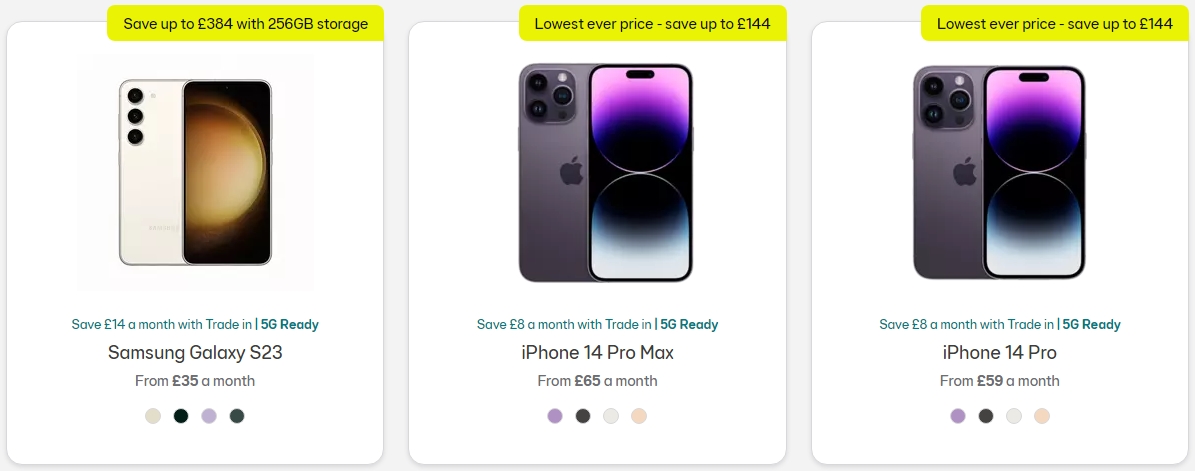
Task: Choose black color swatch for Galaxy S23
Action: (181, 416)
